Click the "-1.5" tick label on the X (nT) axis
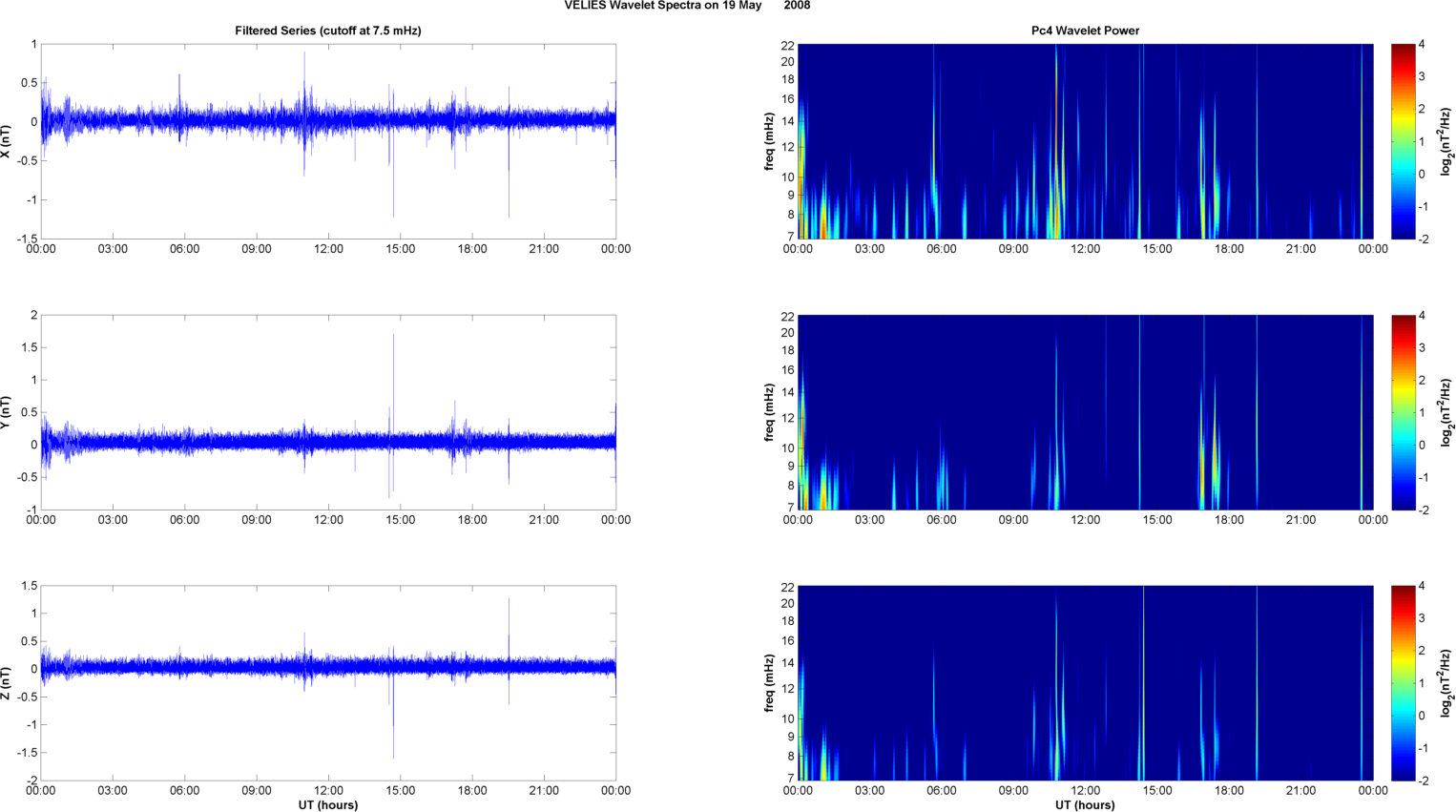The width and height of the screenshot is (1456, 812). point(27,239)
